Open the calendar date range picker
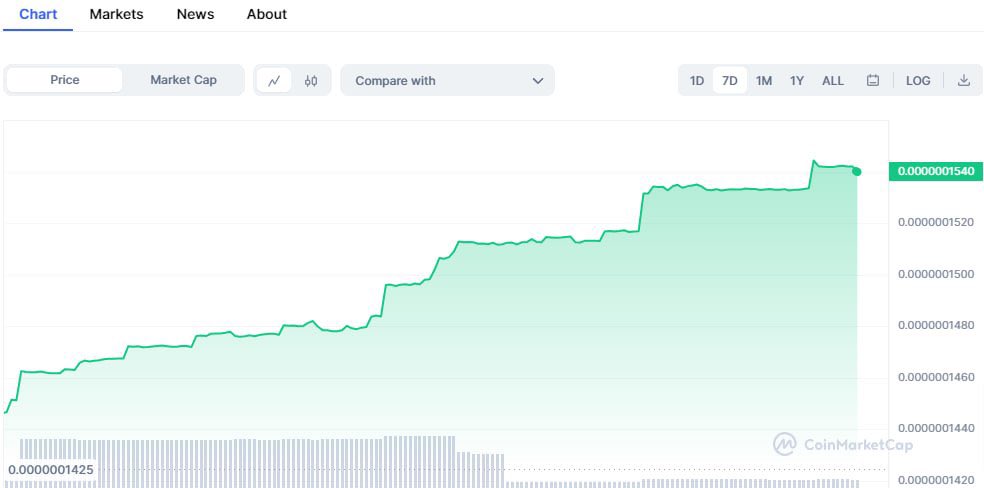This screenshot has height=488, width=984. (x=872, y=80)
